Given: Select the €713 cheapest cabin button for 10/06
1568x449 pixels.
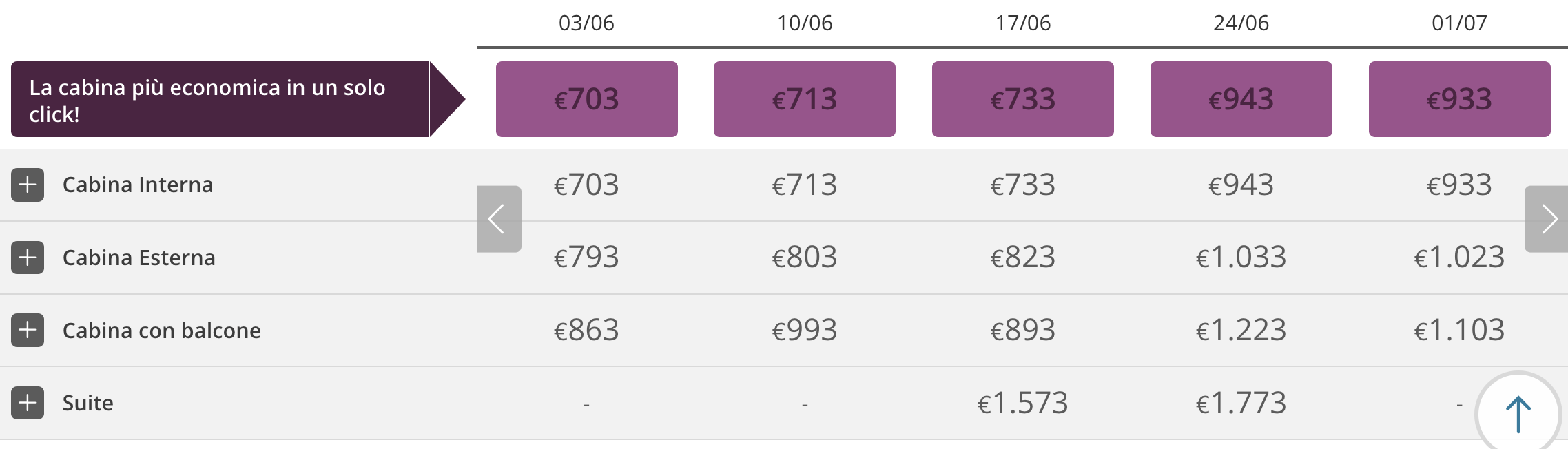Looking at the screenshot, I should pyautogui.click(x=805, y=98).
